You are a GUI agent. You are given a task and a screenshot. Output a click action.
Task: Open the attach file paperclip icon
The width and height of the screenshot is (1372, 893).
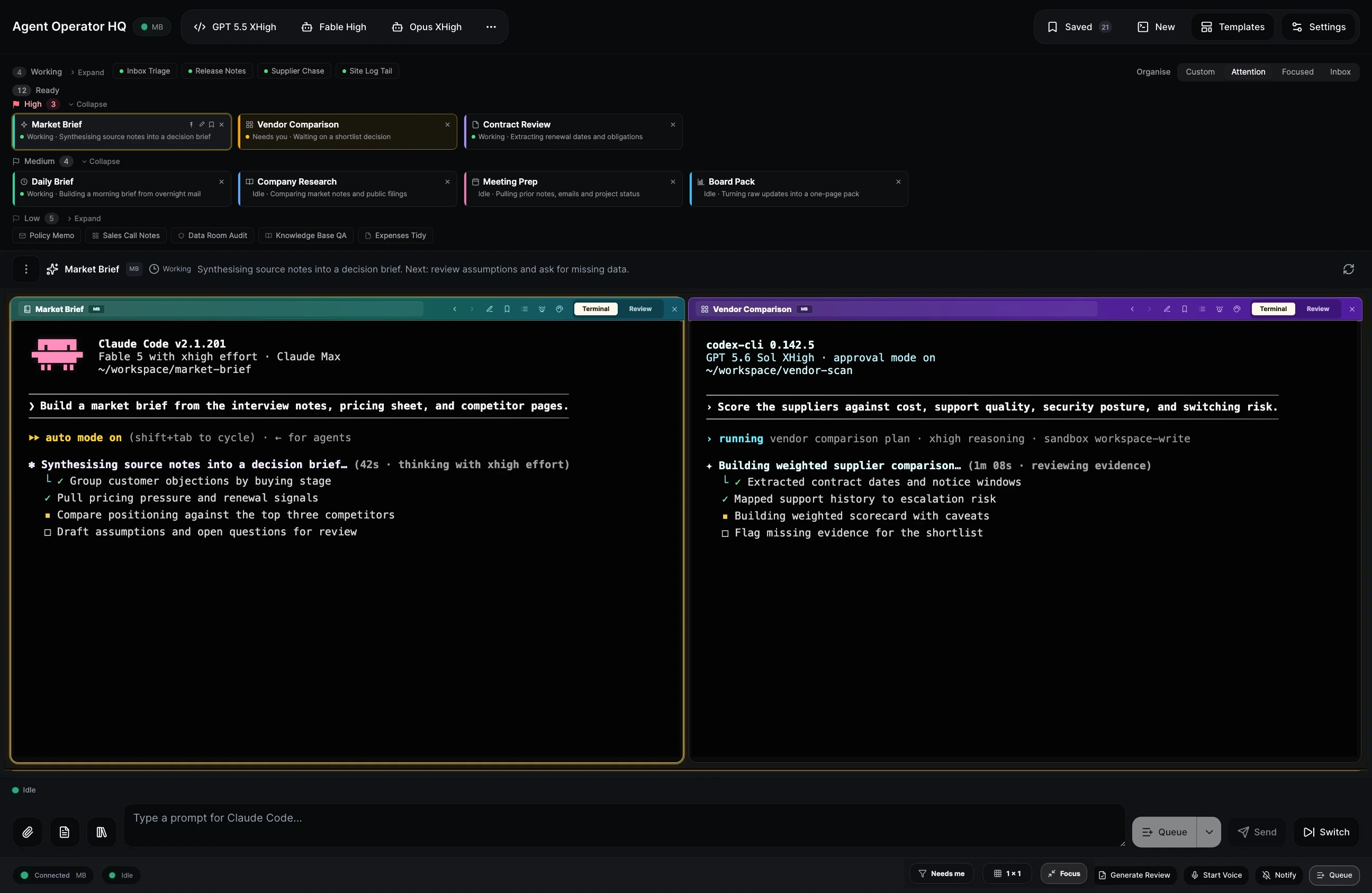pyautogui.click(x=28, y=832)
